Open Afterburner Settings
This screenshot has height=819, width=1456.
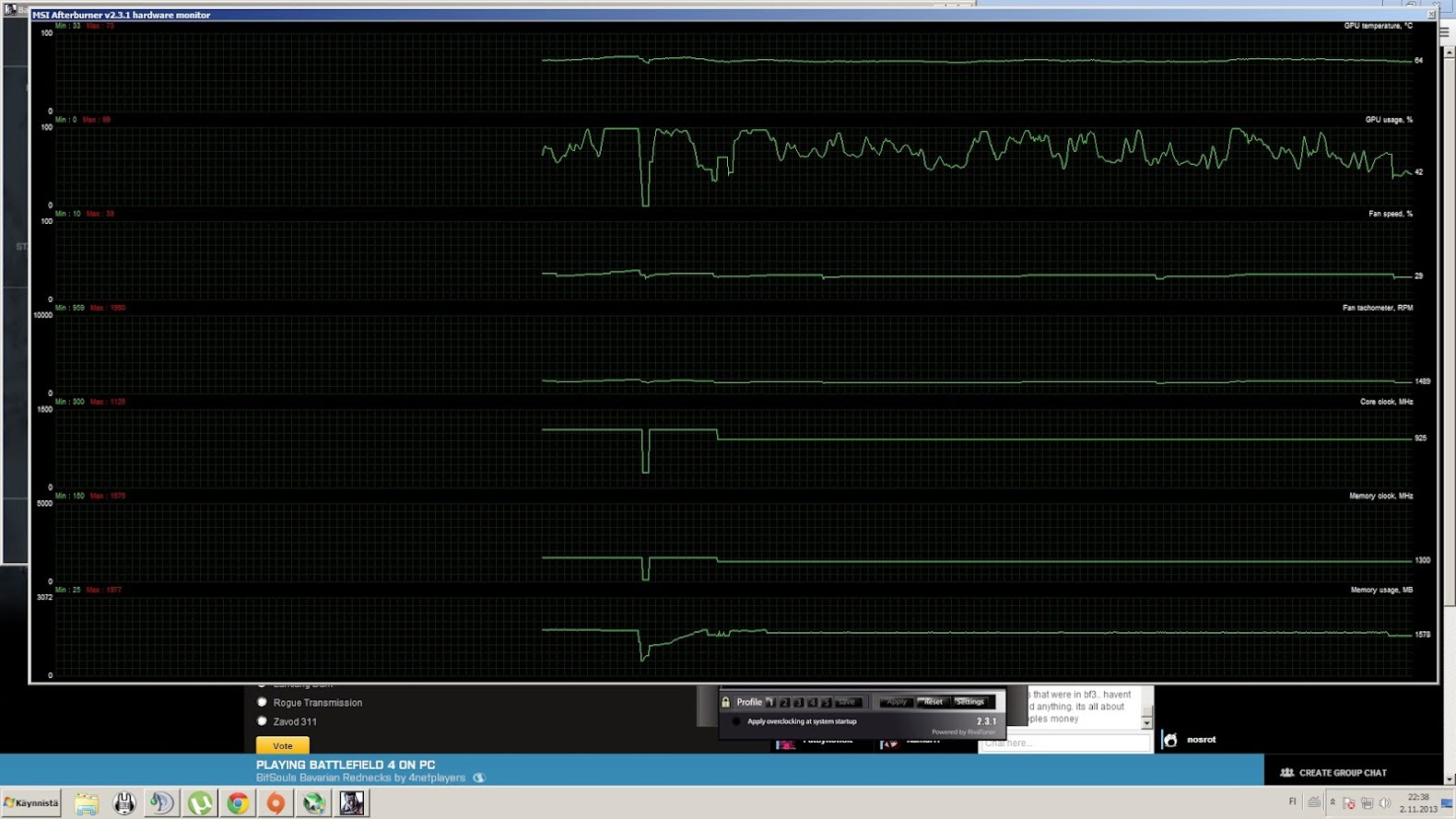[969, 702]
